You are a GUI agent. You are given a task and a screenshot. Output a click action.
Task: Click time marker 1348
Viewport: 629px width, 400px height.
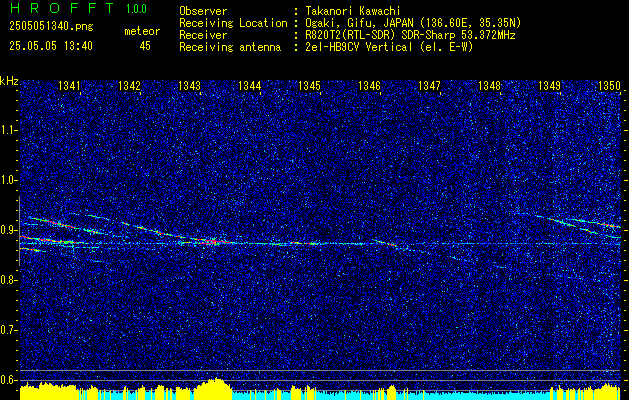click(490, 86)
